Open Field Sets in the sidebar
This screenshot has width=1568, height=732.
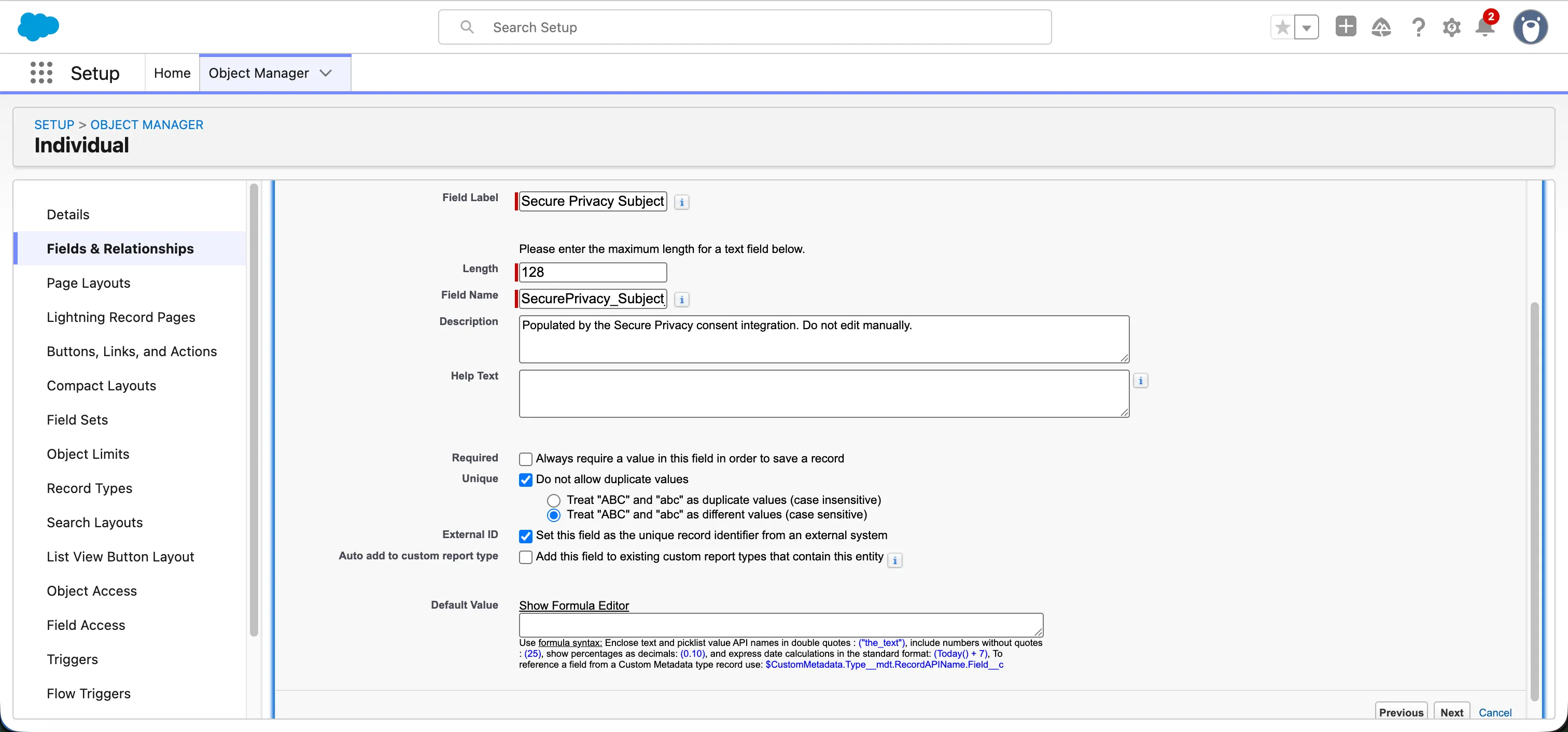coord(77,420)
